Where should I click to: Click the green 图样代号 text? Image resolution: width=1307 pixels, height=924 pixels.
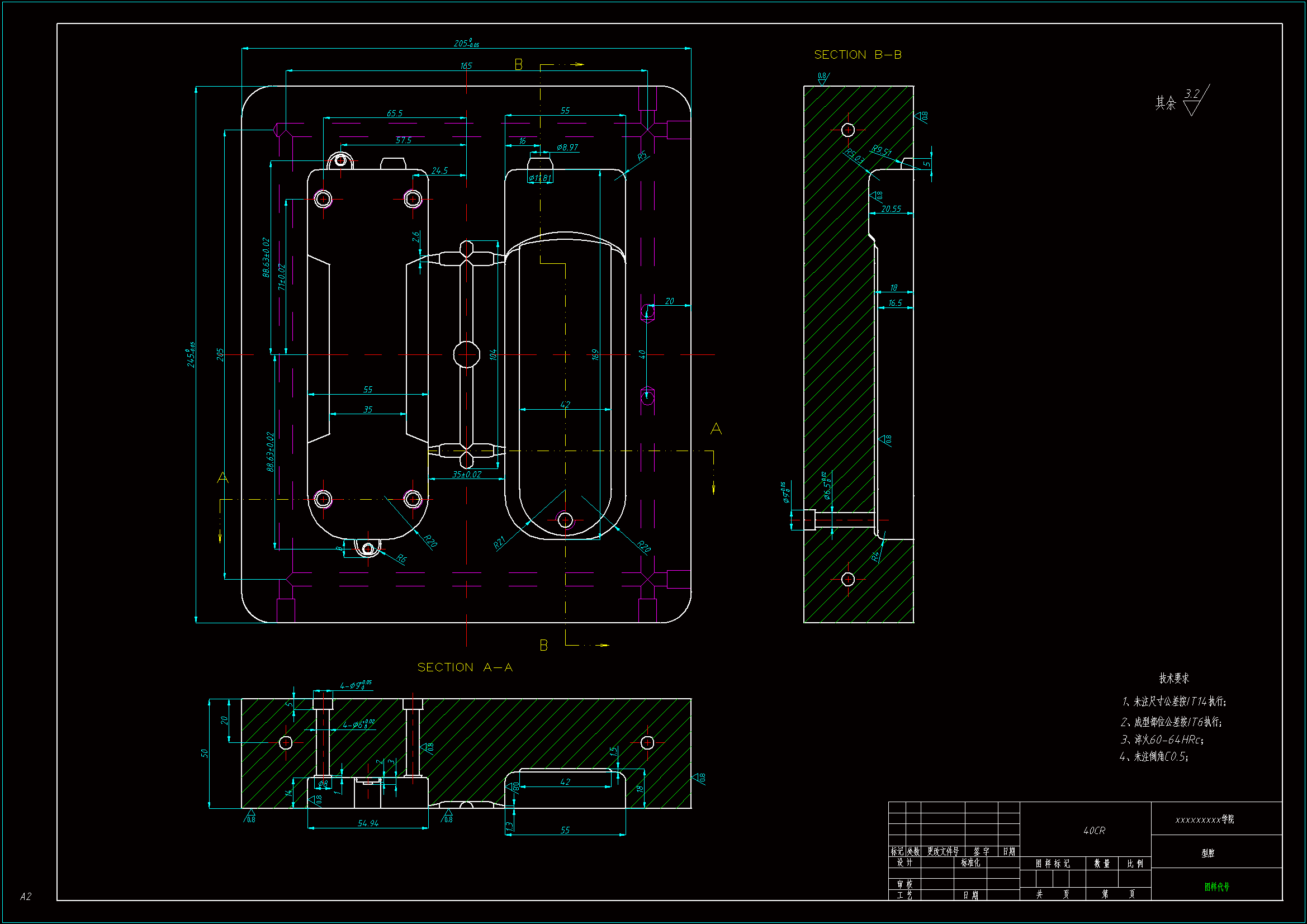point(1216,887)
